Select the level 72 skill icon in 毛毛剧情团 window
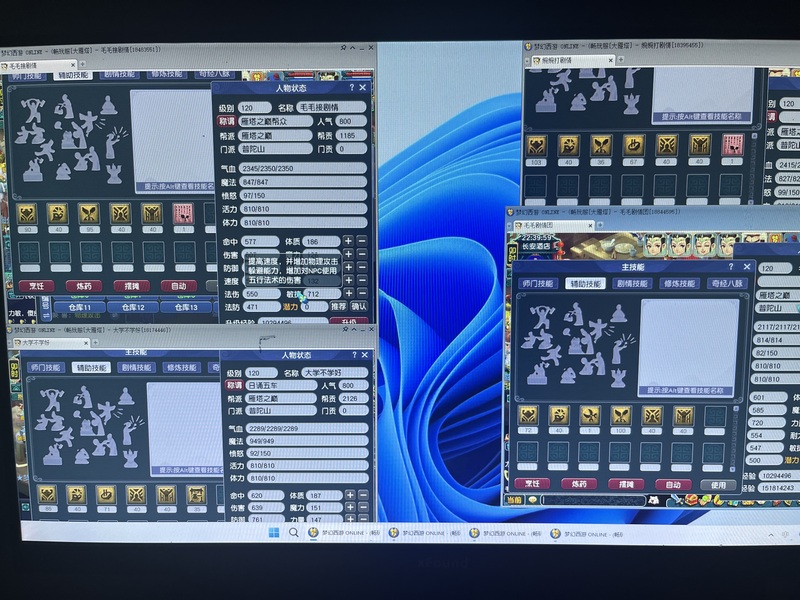This screenshot has height=600, width=800. 528,416
